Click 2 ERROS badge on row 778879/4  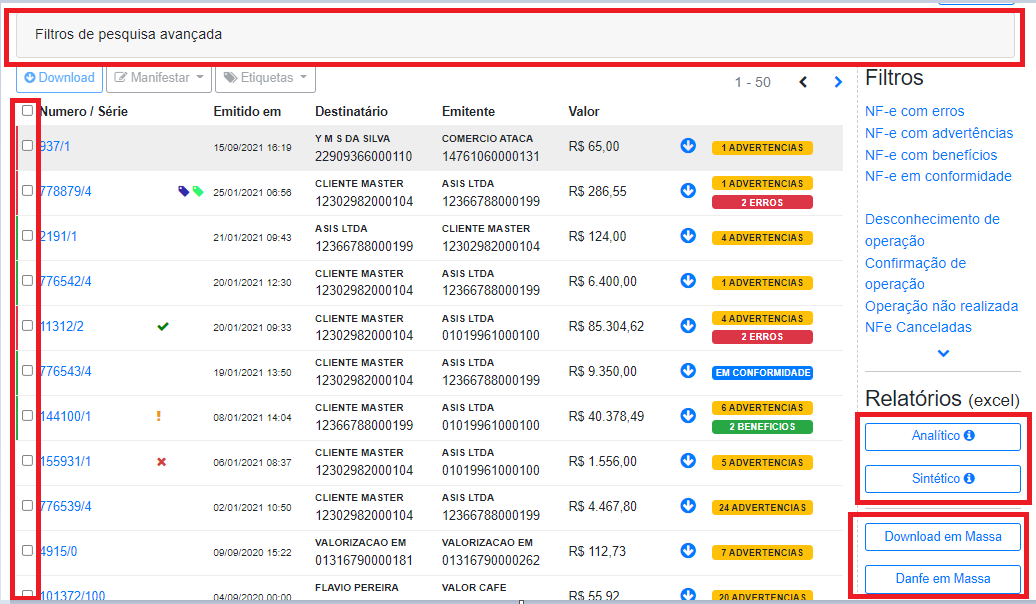762,202
